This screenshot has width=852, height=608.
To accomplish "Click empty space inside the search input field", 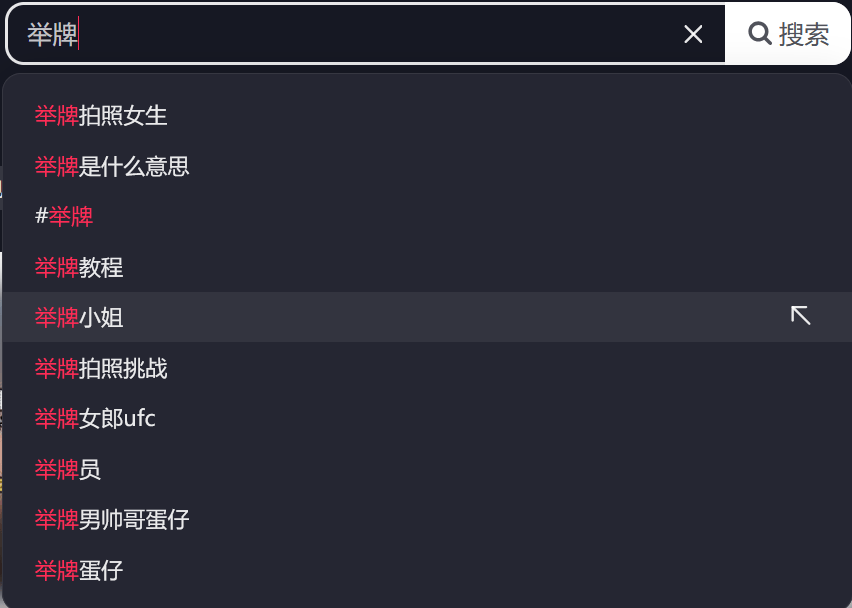I will pos(380,35).
